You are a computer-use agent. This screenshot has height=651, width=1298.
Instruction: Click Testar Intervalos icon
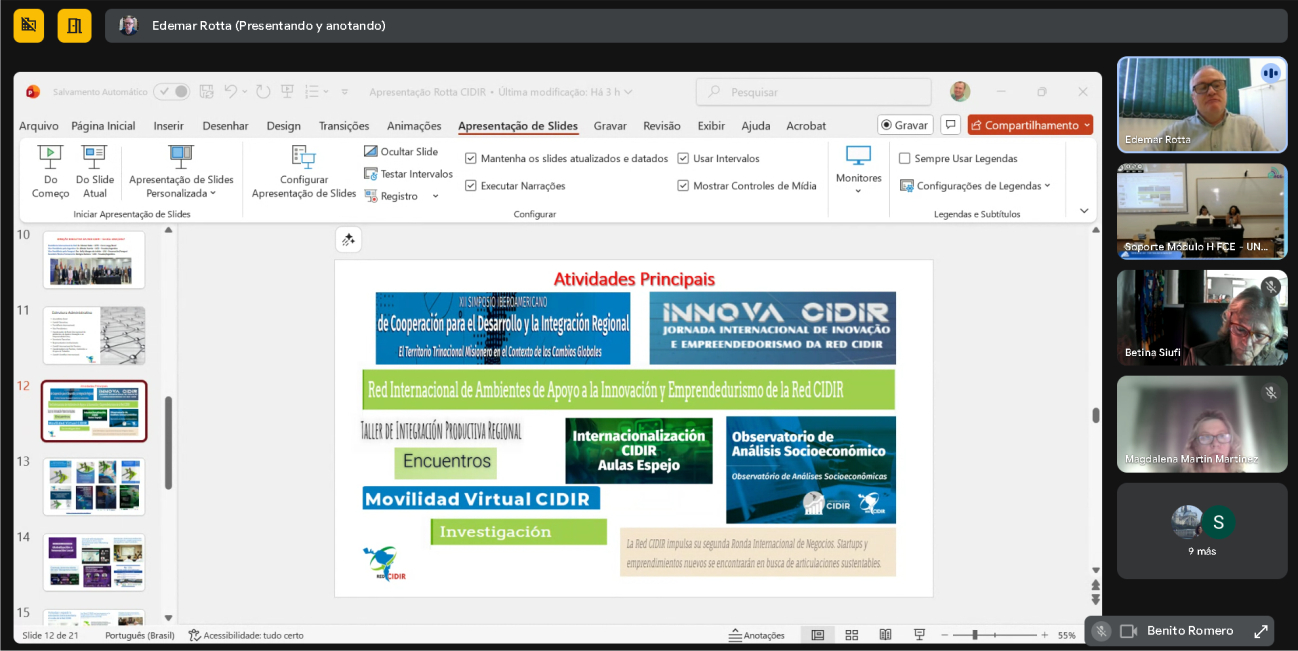coord(371,174)
